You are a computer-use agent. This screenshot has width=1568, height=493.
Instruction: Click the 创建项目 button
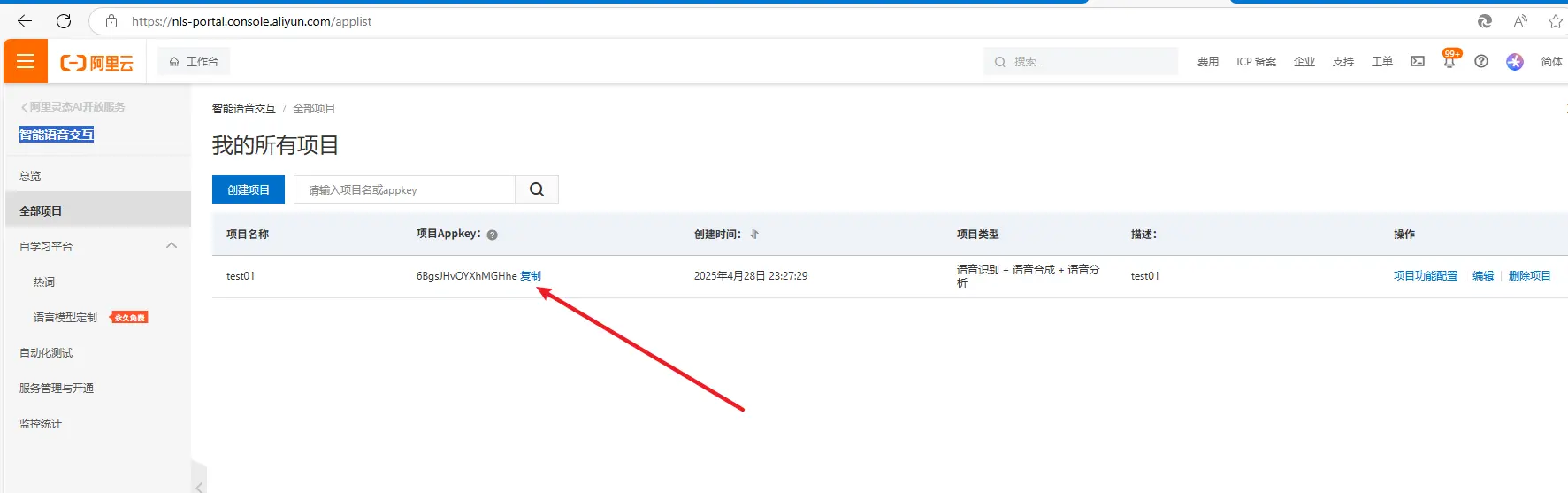[x=249, y=189]
